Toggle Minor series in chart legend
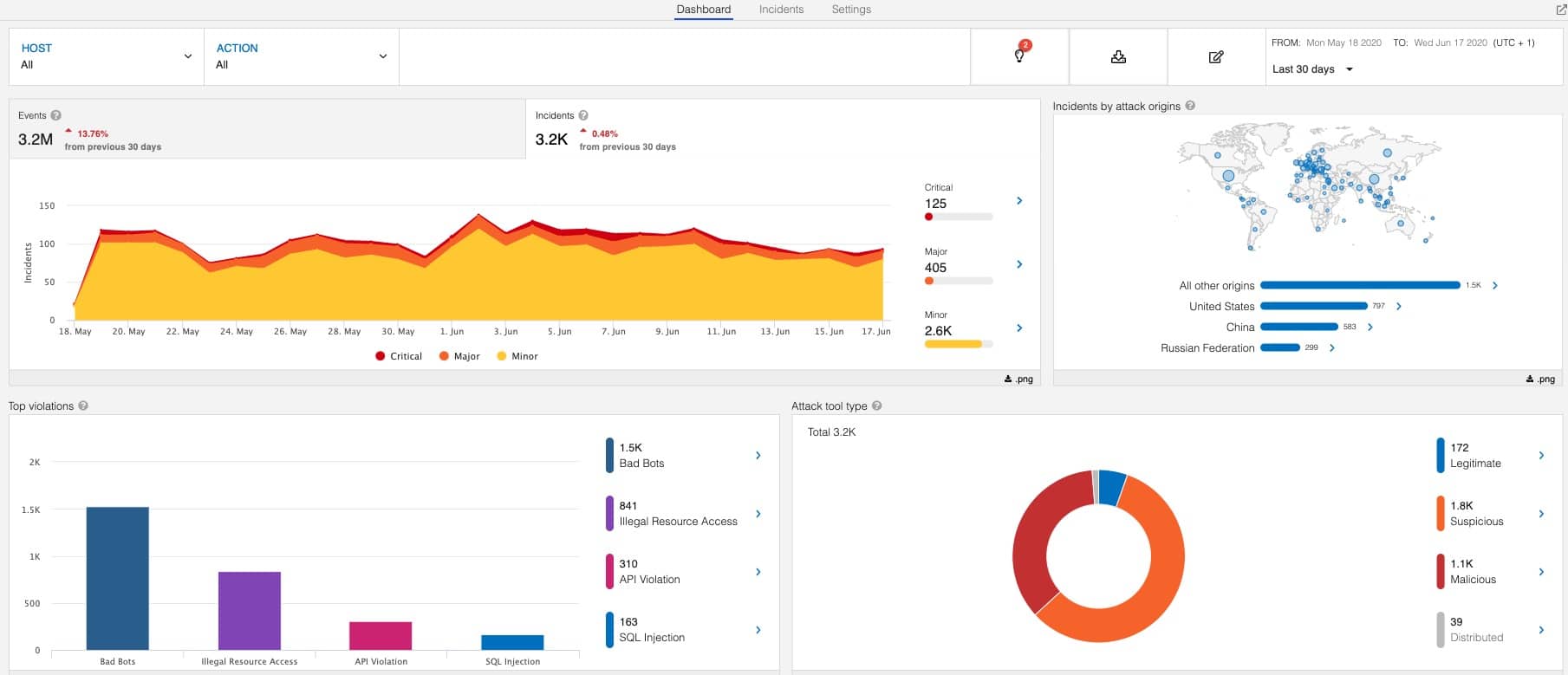Image resolution: width=1568 pixels, height=675 pixels. point(517,356)
